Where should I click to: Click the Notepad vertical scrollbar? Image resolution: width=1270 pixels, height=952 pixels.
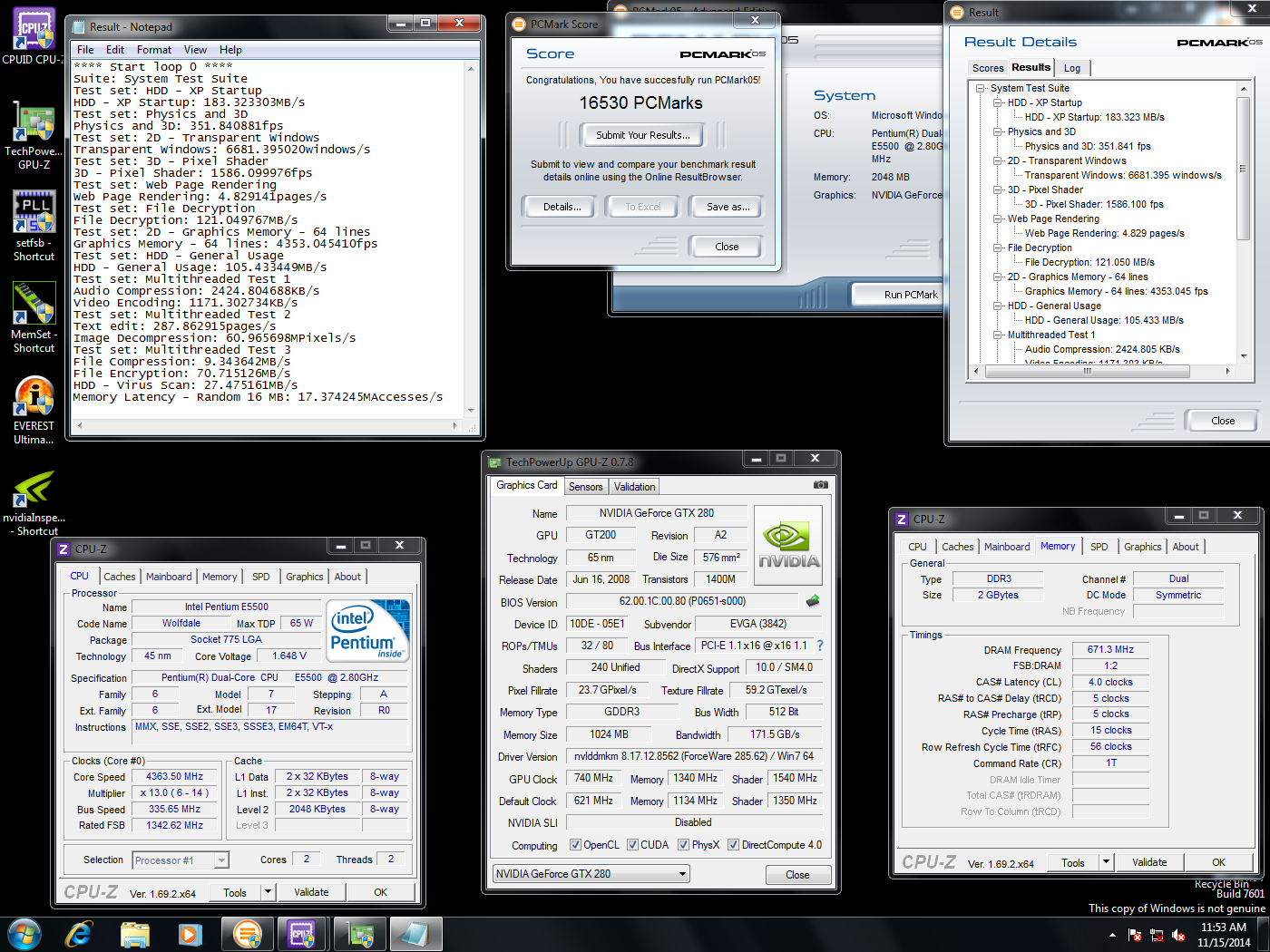472,239
